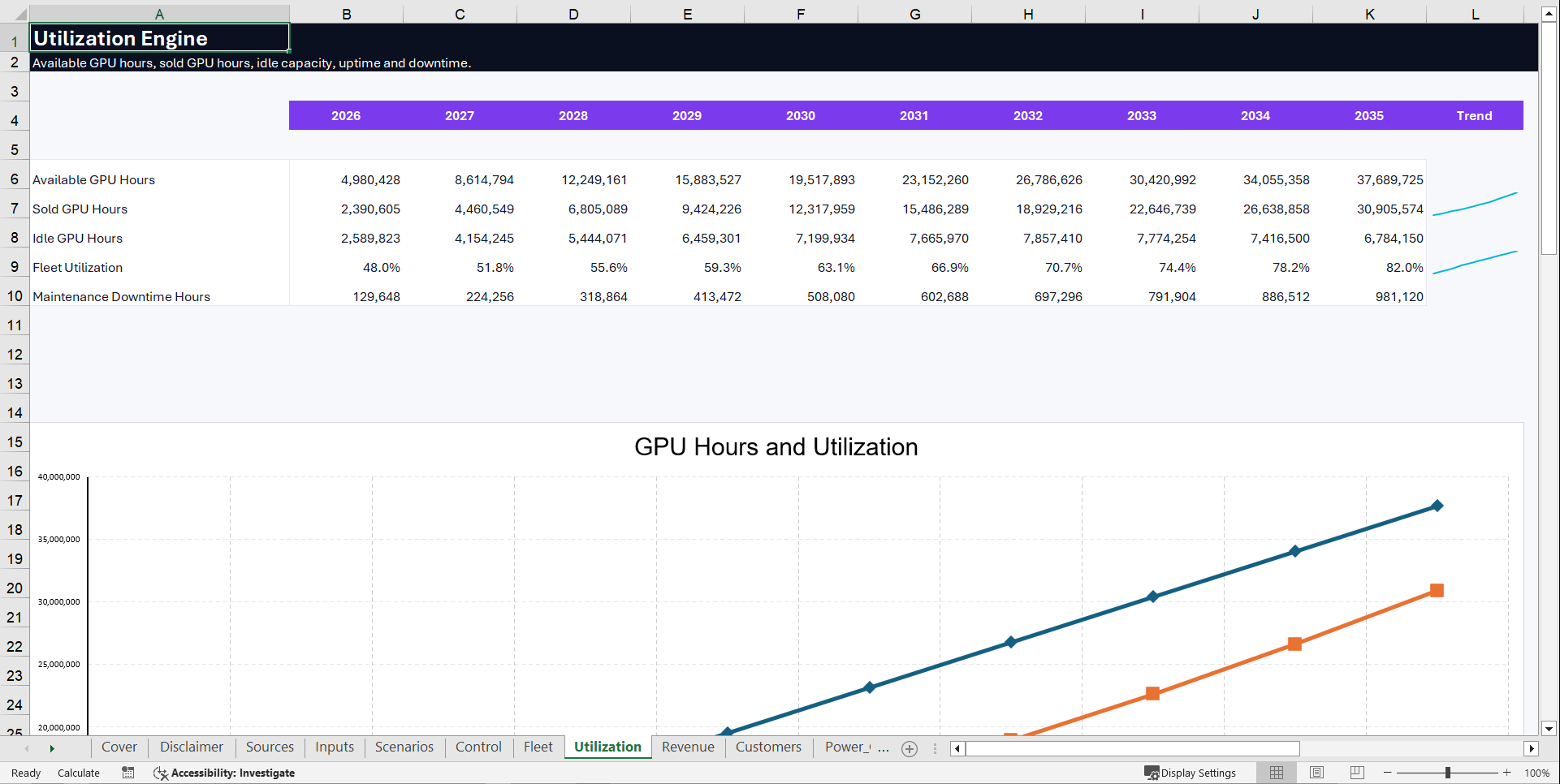This screenshot has height=784, width=1560.
Task: Open the Power sheet tab
Action: (847, 747)
